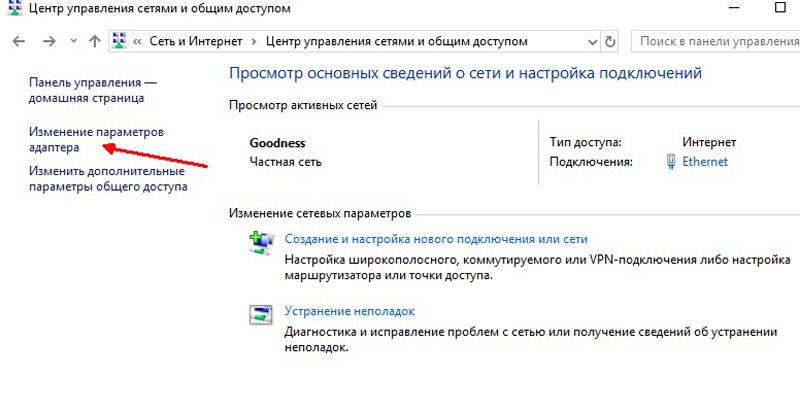800x410 pixels.
Task: Click the new connection setup icon
Action: coord(261,243)
